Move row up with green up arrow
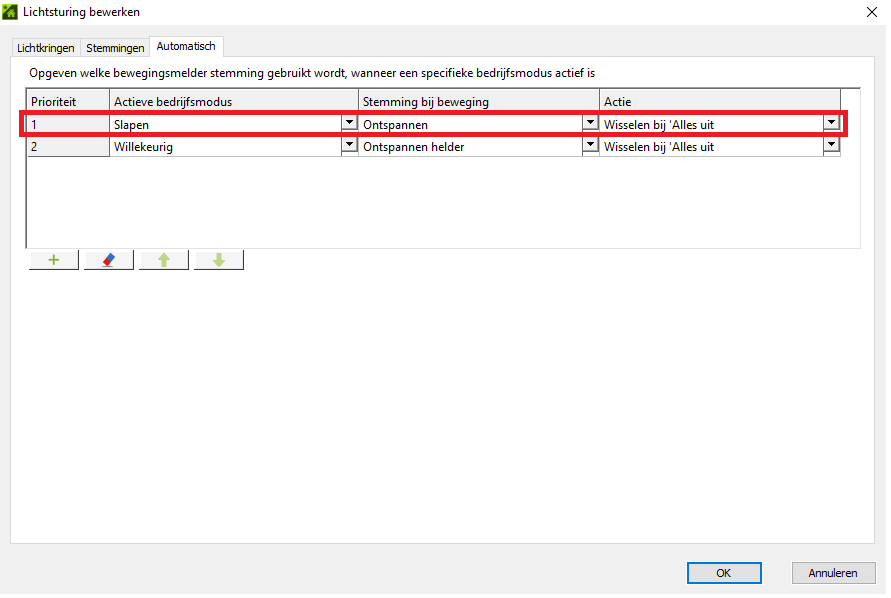Viewport: 891px width, 598px height. click(164, 260)
